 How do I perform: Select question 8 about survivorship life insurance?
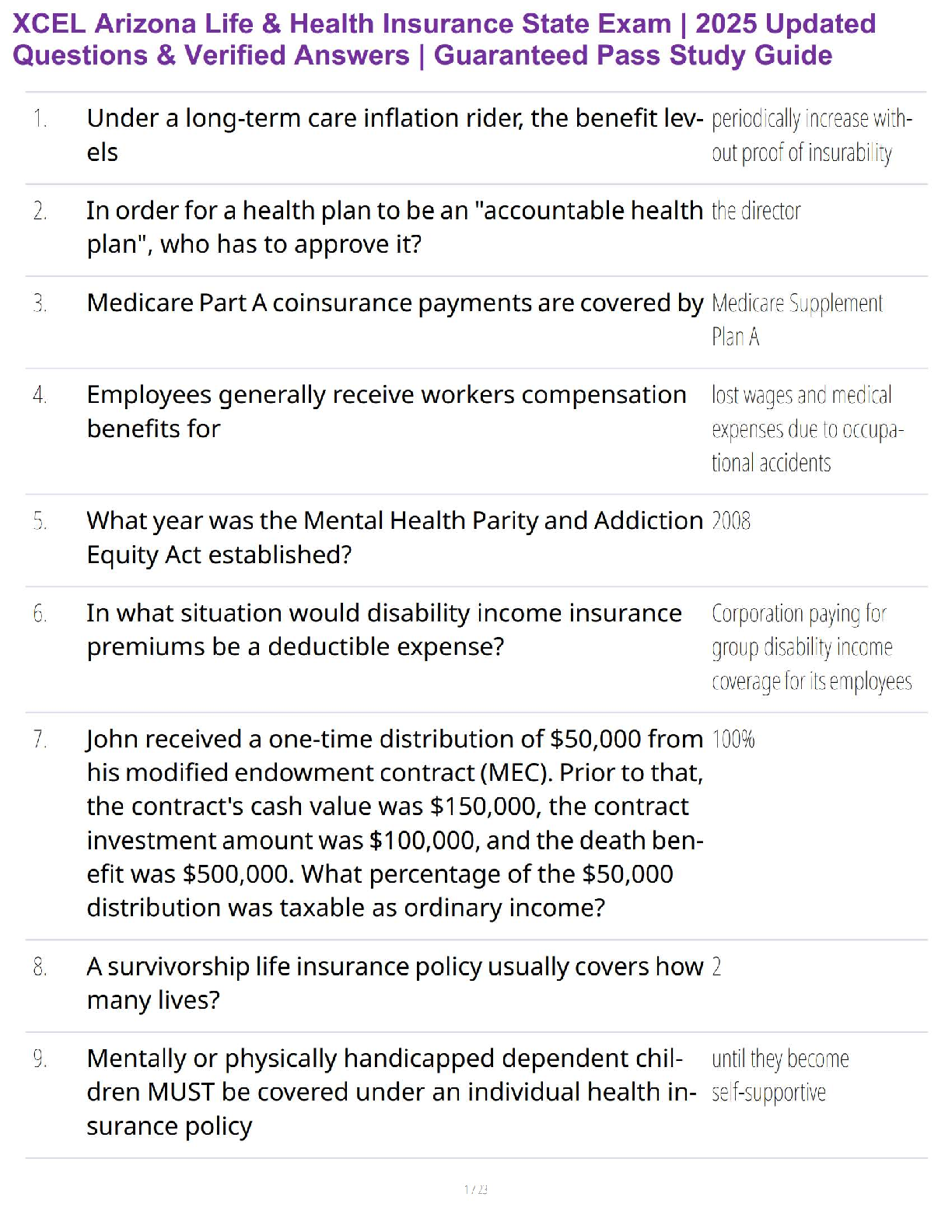coord(395,983)
